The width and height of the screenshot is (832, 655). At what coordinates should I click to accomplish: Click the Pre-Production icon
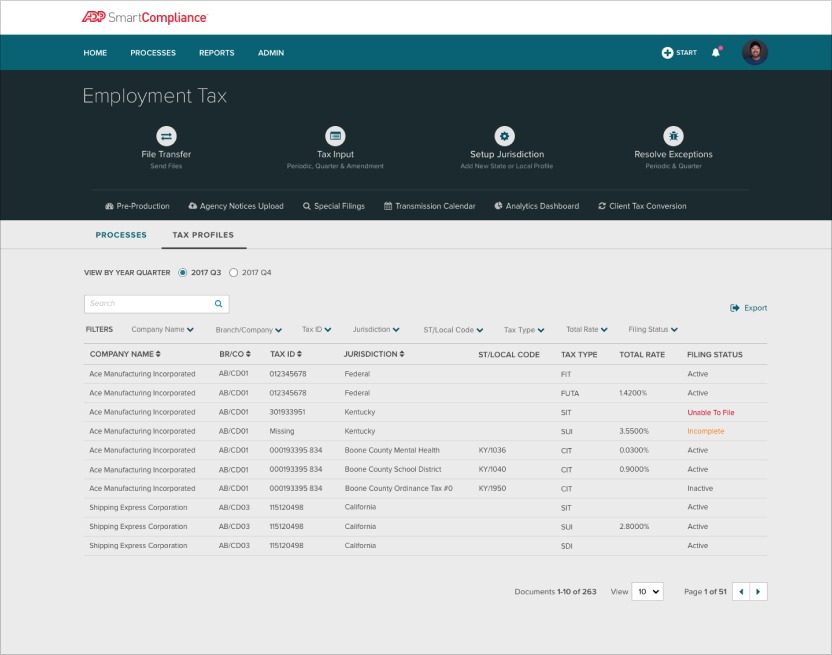[x=109, y=206]
